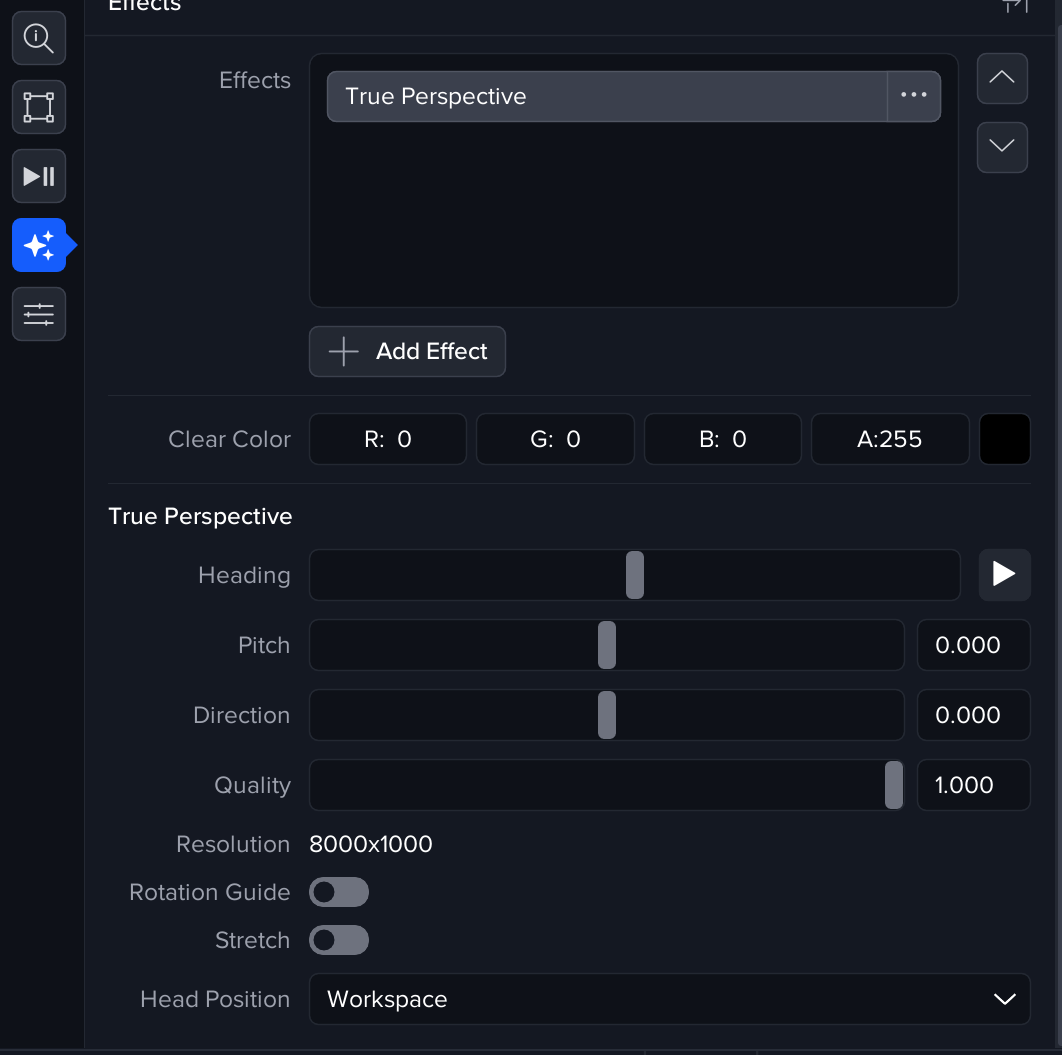The width and height of the screenshot is (1062, 1055).
Task: Click the Pitch value field
Action: 973,645
